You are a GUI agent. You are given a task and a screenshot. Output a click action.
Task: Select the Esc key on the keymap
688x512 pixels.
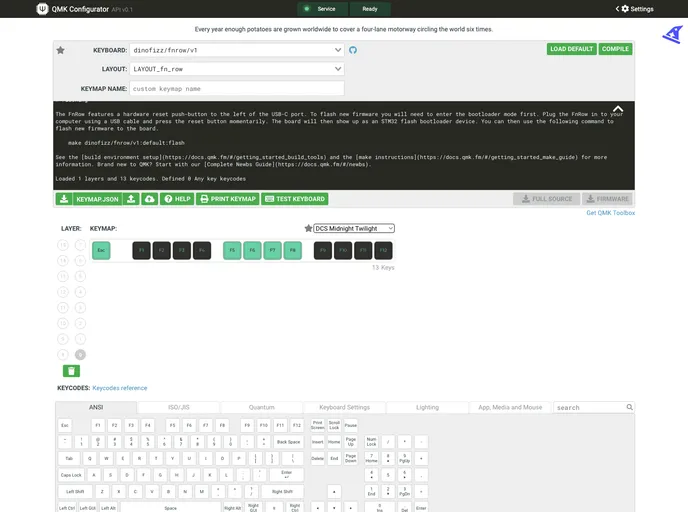[x=101, y=251]
